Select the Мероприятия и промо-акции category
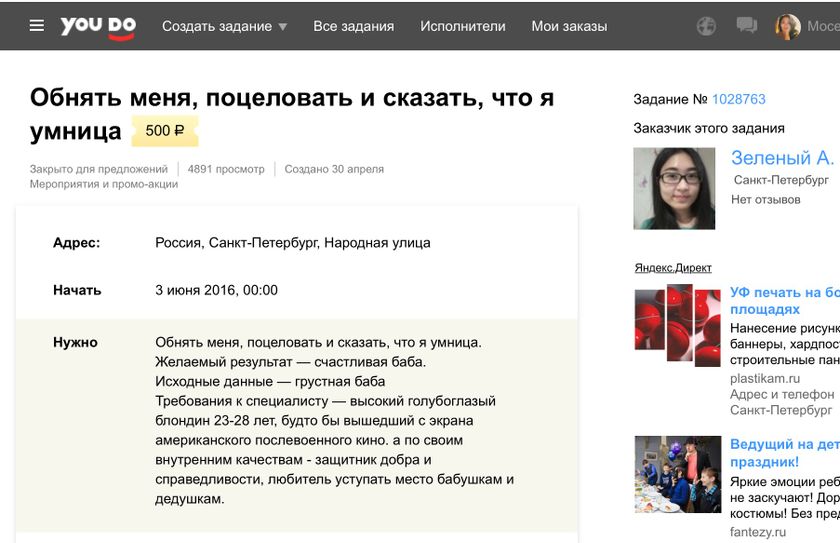Image resolution: width=840 pixels, height=543 pixels. (104, 184)
